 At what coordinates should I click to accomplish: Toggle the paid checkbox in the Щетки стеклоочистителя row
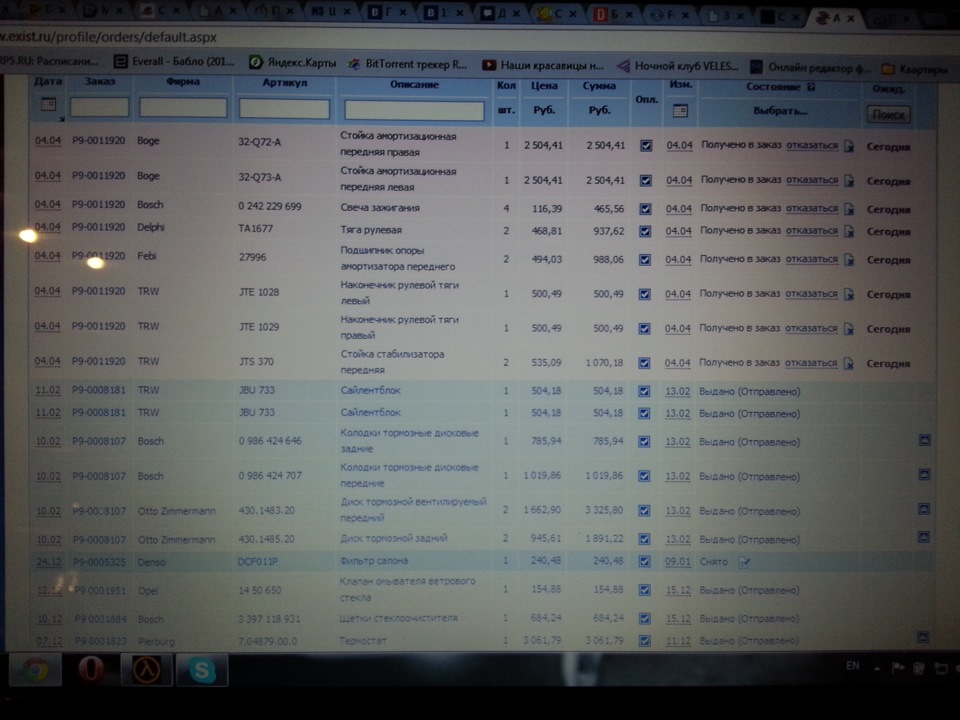click(645, 619)
